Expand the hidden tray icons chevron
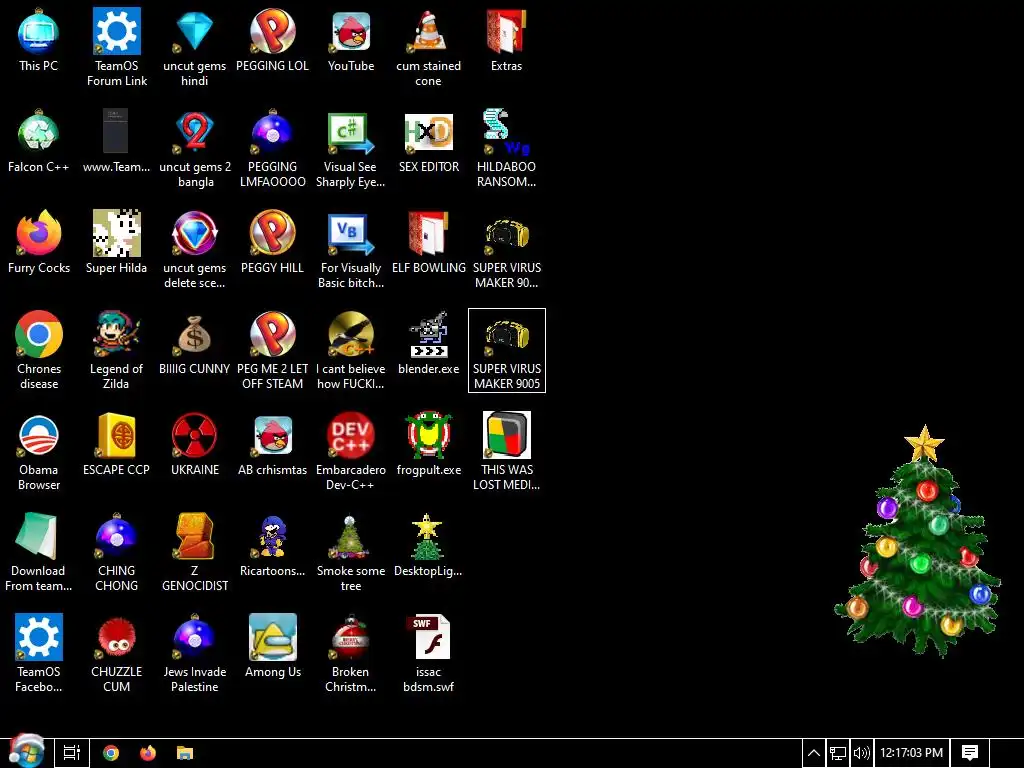 [x=814, y=753]
